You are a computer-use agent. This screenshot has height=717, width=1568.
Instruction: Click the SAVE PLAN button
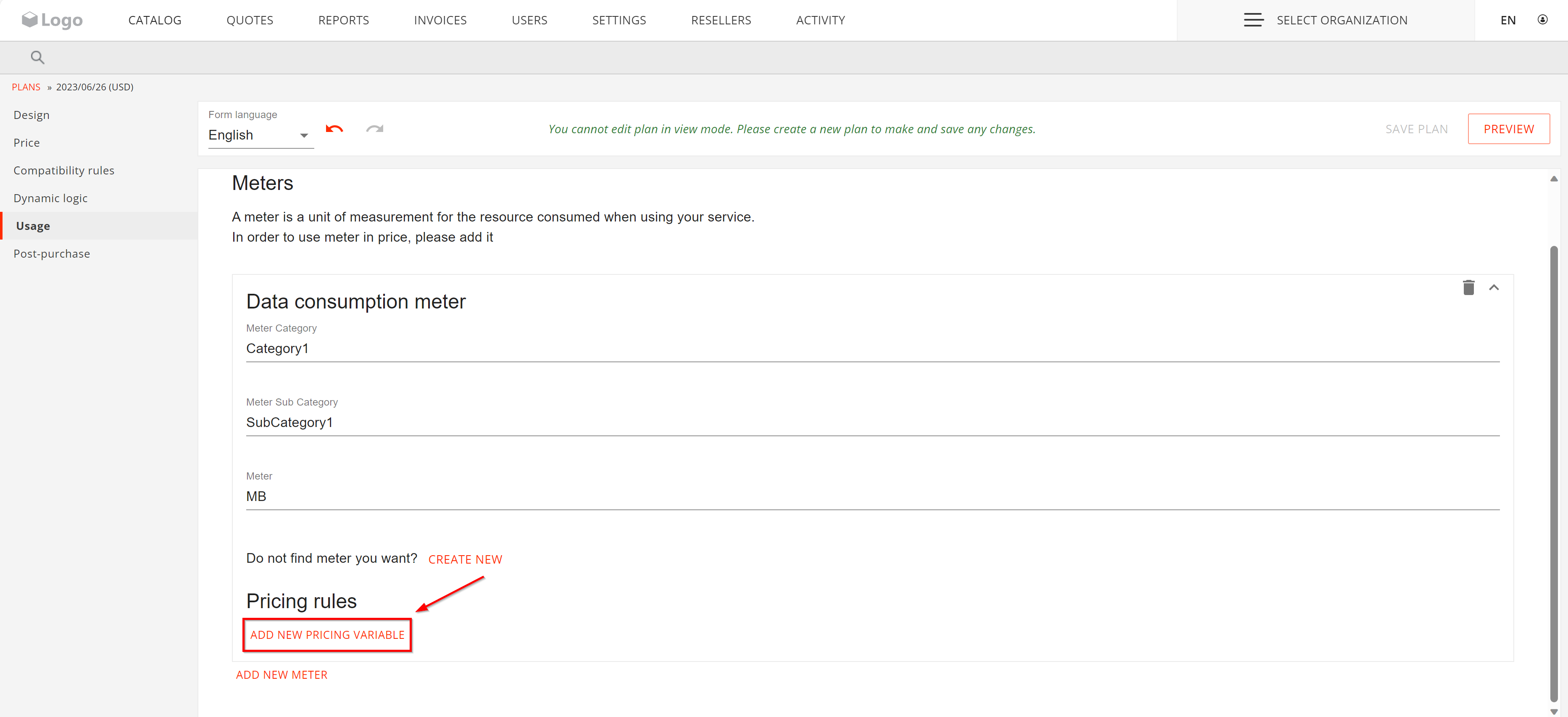1416,129
